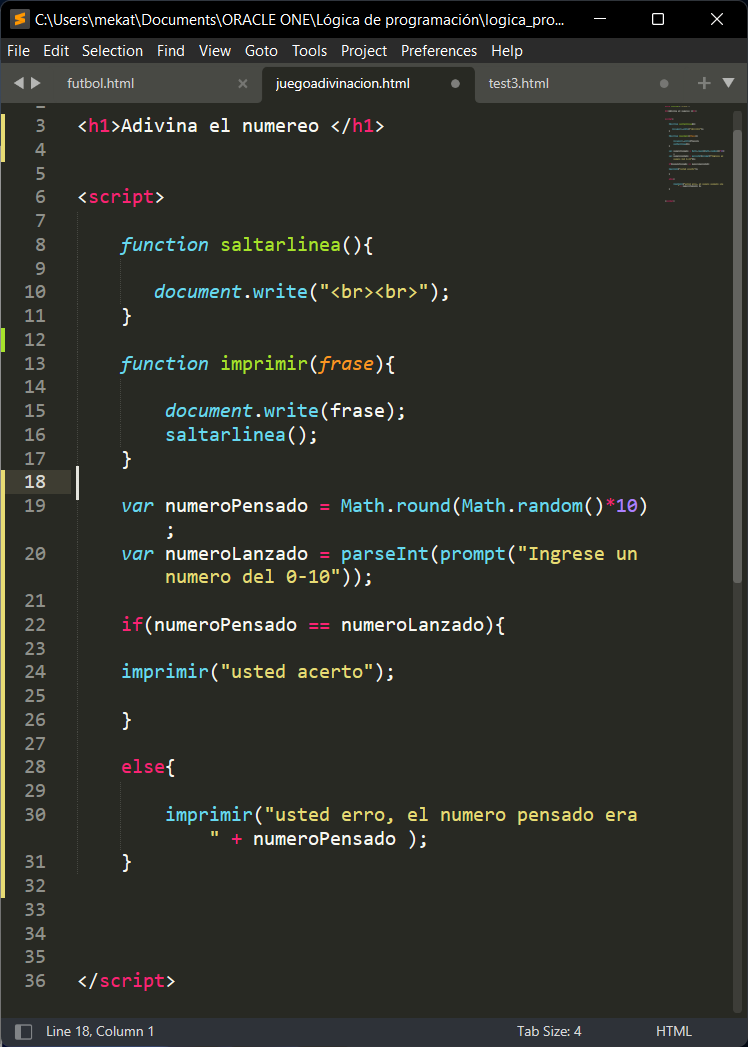Viewport: 748px width, 1047px height.
Task: Open the Preferences menu
Action: [x=439, y=51]
